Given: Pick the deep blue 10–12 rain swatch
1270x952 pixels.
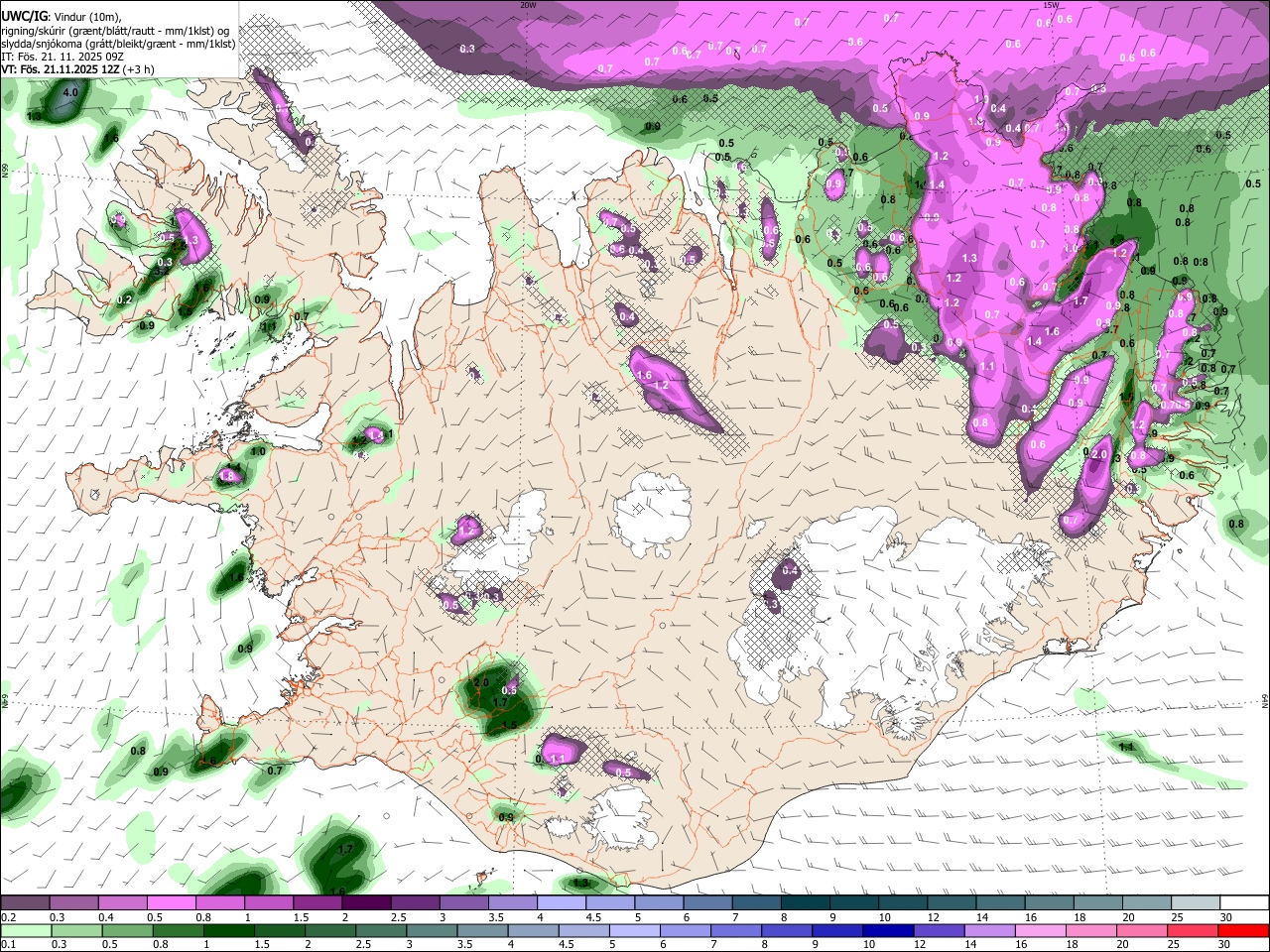Looking at the screenshot, I should click(886, 931).
